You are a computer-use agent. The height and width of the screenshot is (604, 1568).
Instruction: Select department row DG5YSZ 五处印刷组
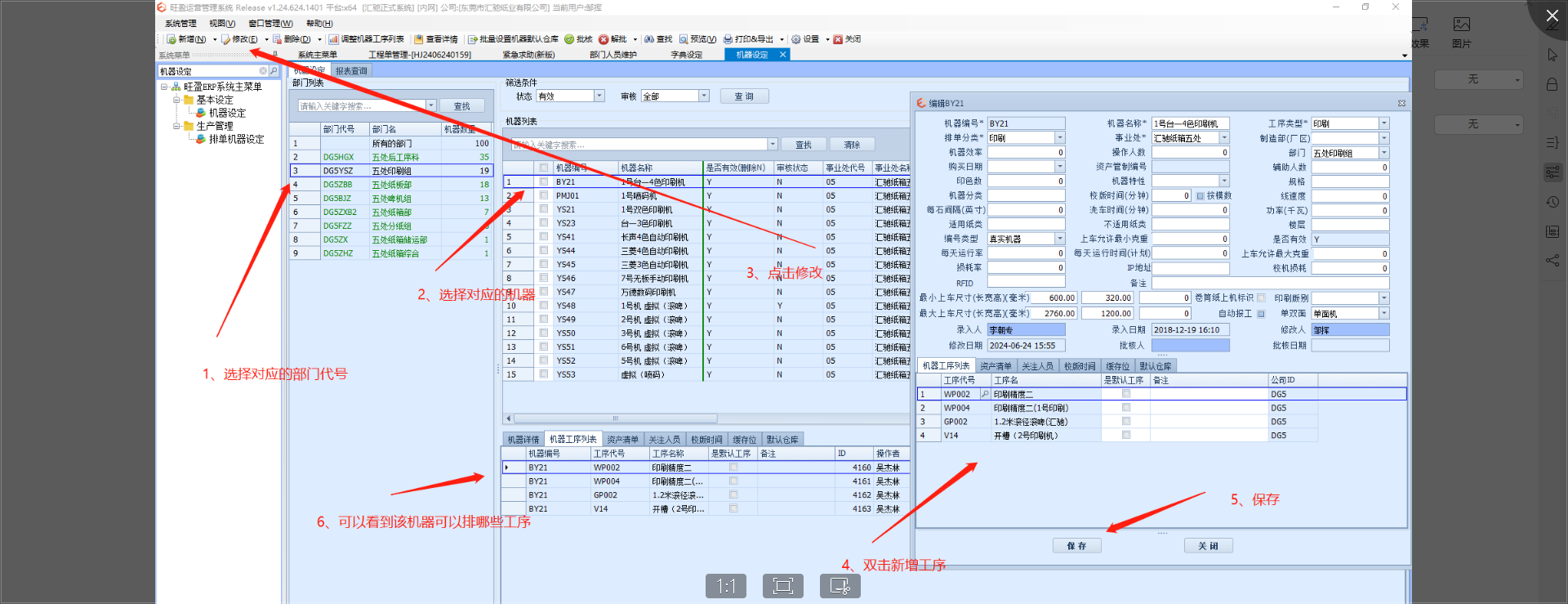pos(391,171)
